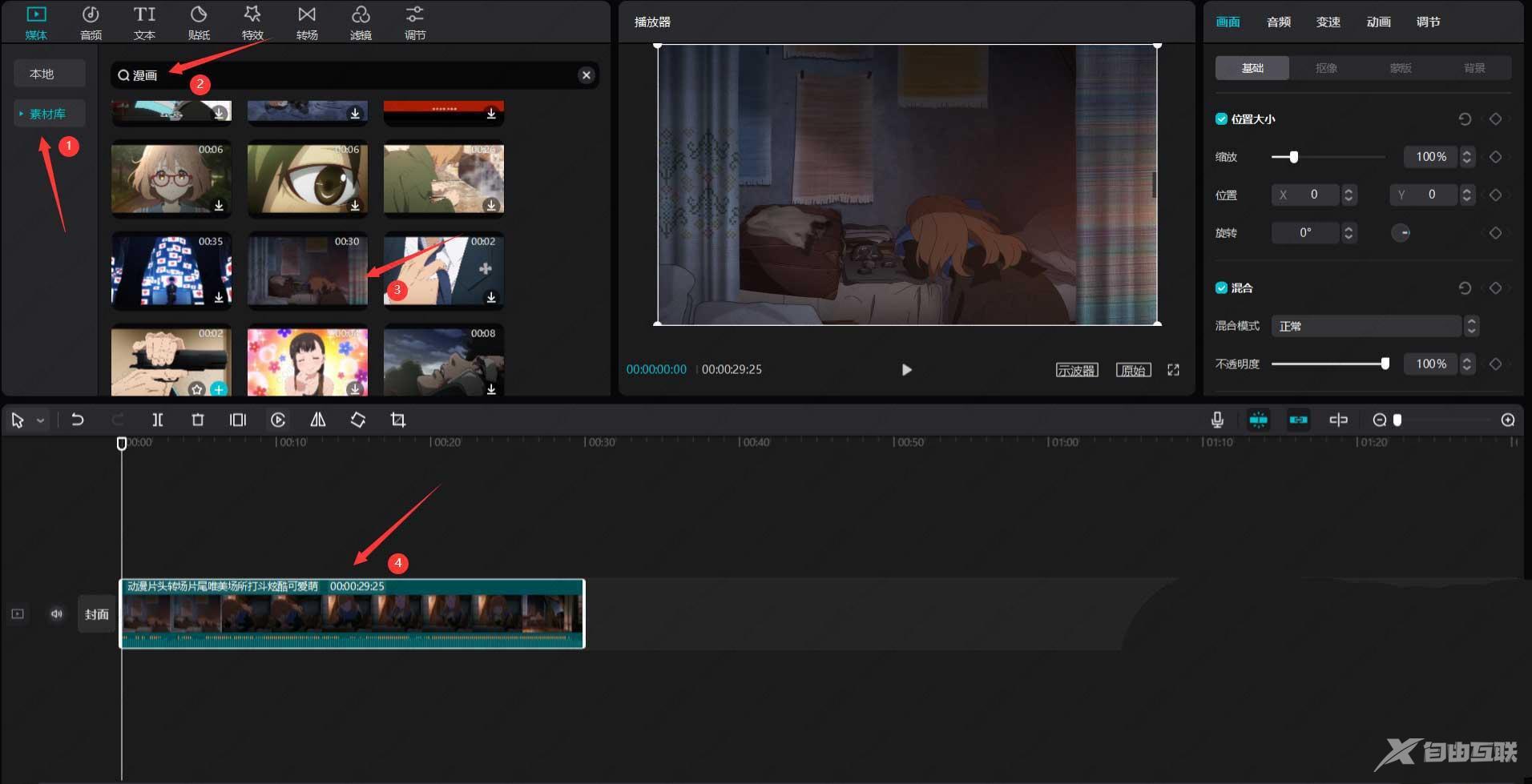Step the 缩放 scale value spinner
1532x784 pixels.
(x=1467, y=157)
